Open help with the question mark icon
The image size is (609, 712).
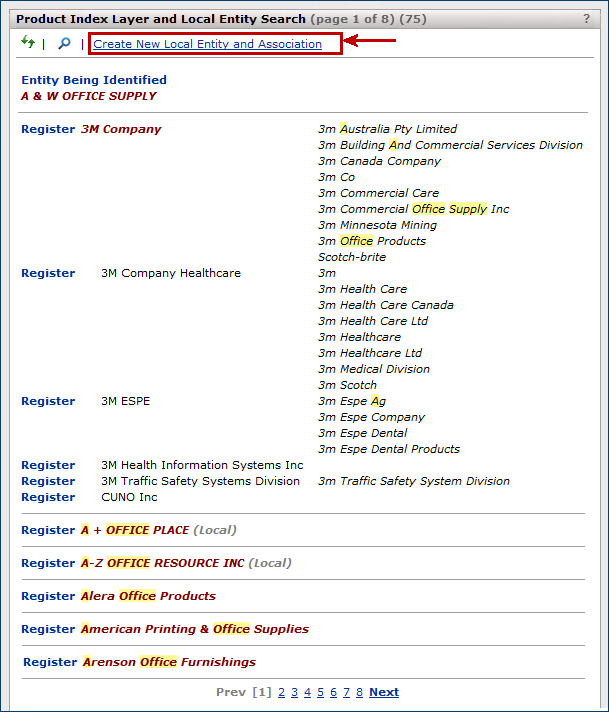click(x=587, y=18)
